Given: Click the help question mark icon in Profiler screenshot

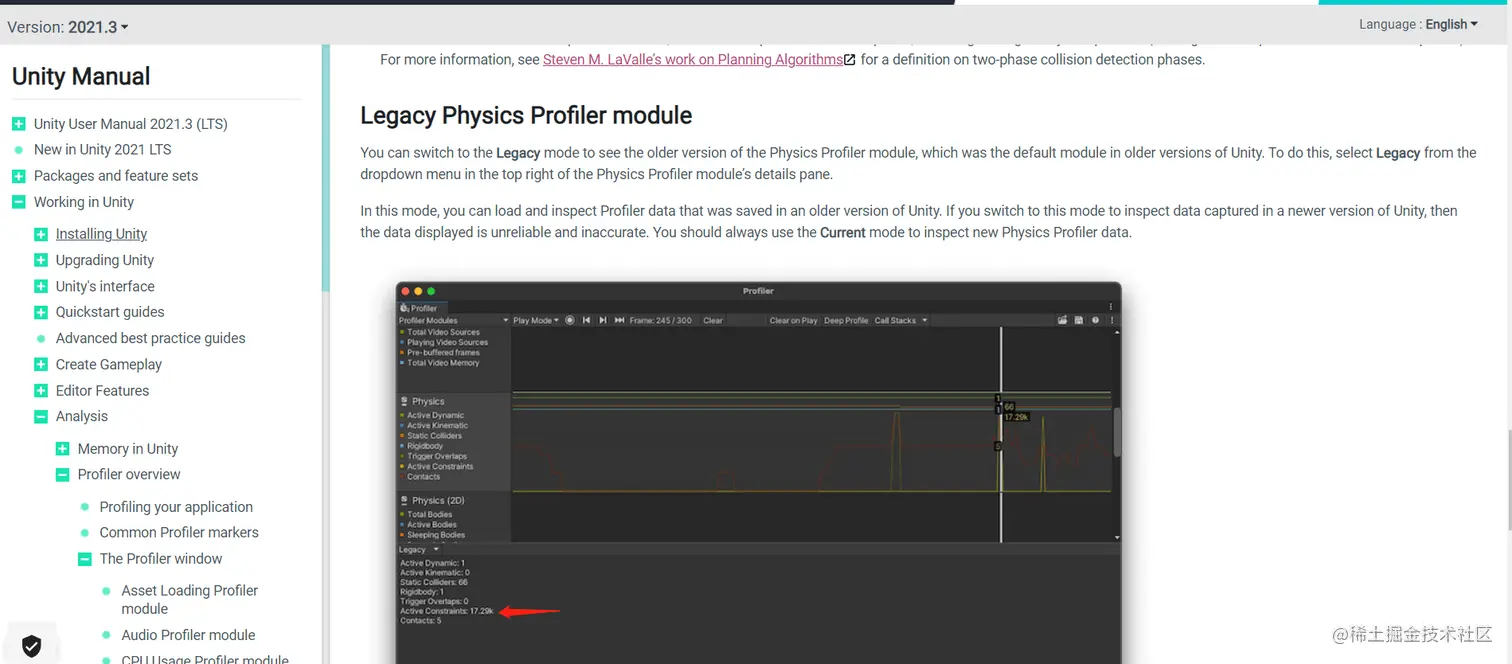Looking at the screenshot, I should tap(1095, 321).
